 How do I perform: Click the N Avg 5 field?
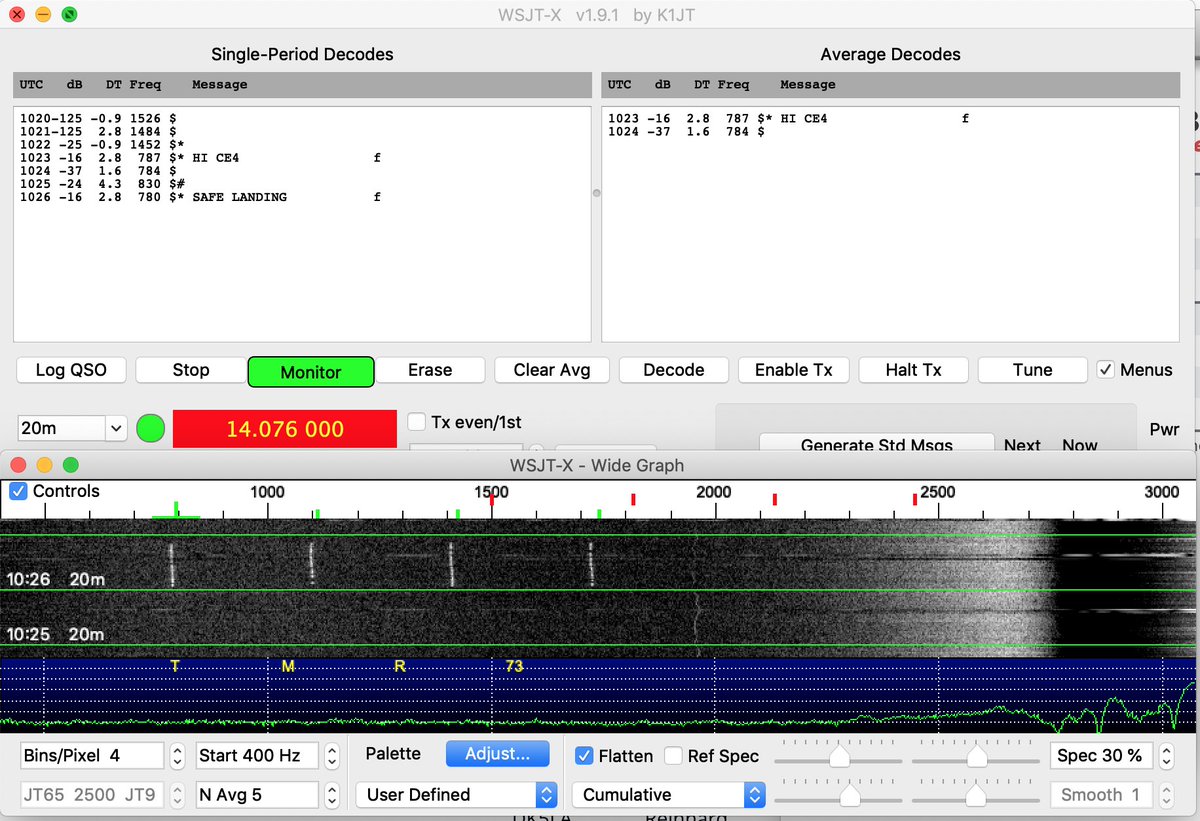256,795
